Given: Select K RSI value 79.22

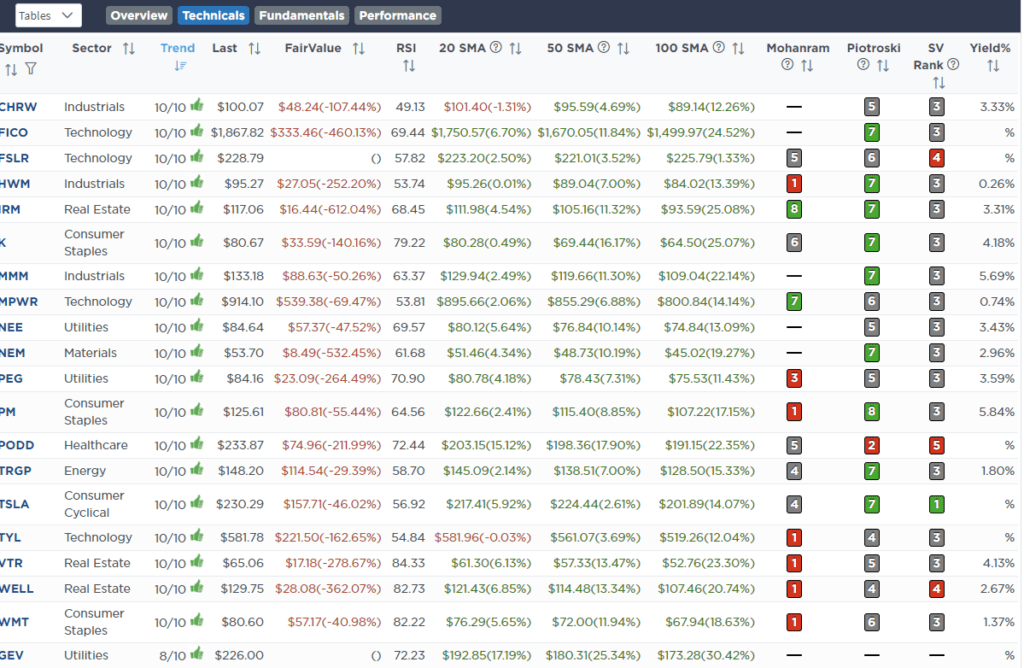Looking at the screenshot, I should click(x=409, y=243).
